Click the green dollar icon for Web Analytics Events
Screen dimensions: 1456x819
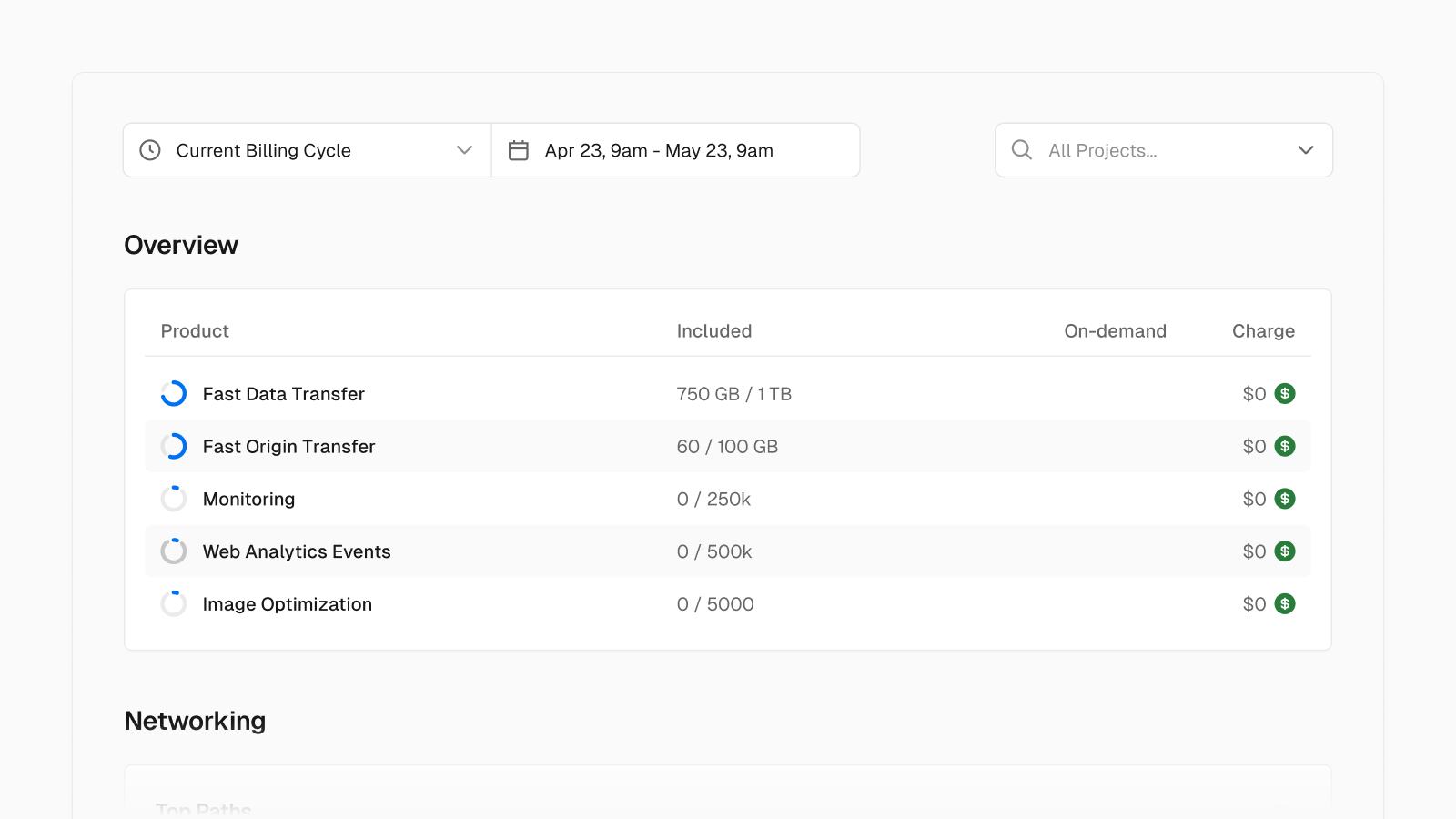click(x=1284, y=551)
